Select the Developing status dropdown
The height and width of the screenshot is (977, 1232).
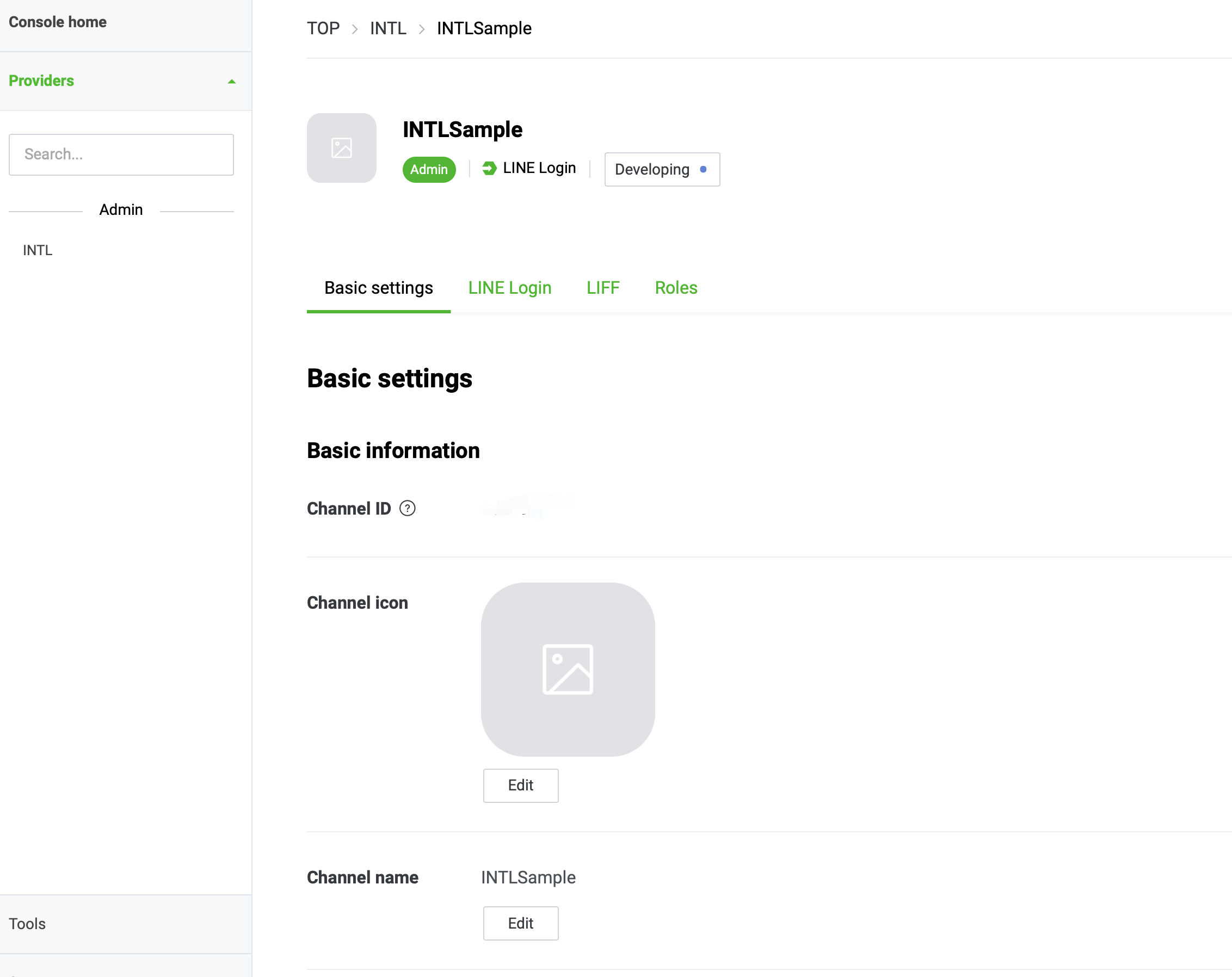[662, 169]
